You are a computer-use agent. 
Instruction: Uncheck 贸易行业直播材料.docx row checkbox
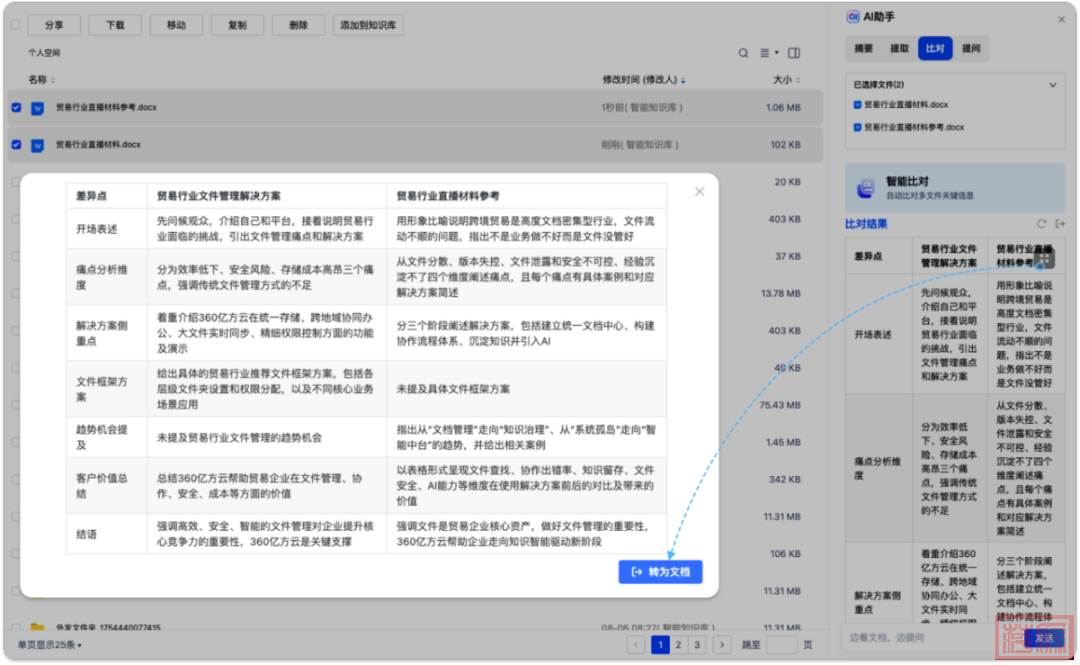coord(16,145)
